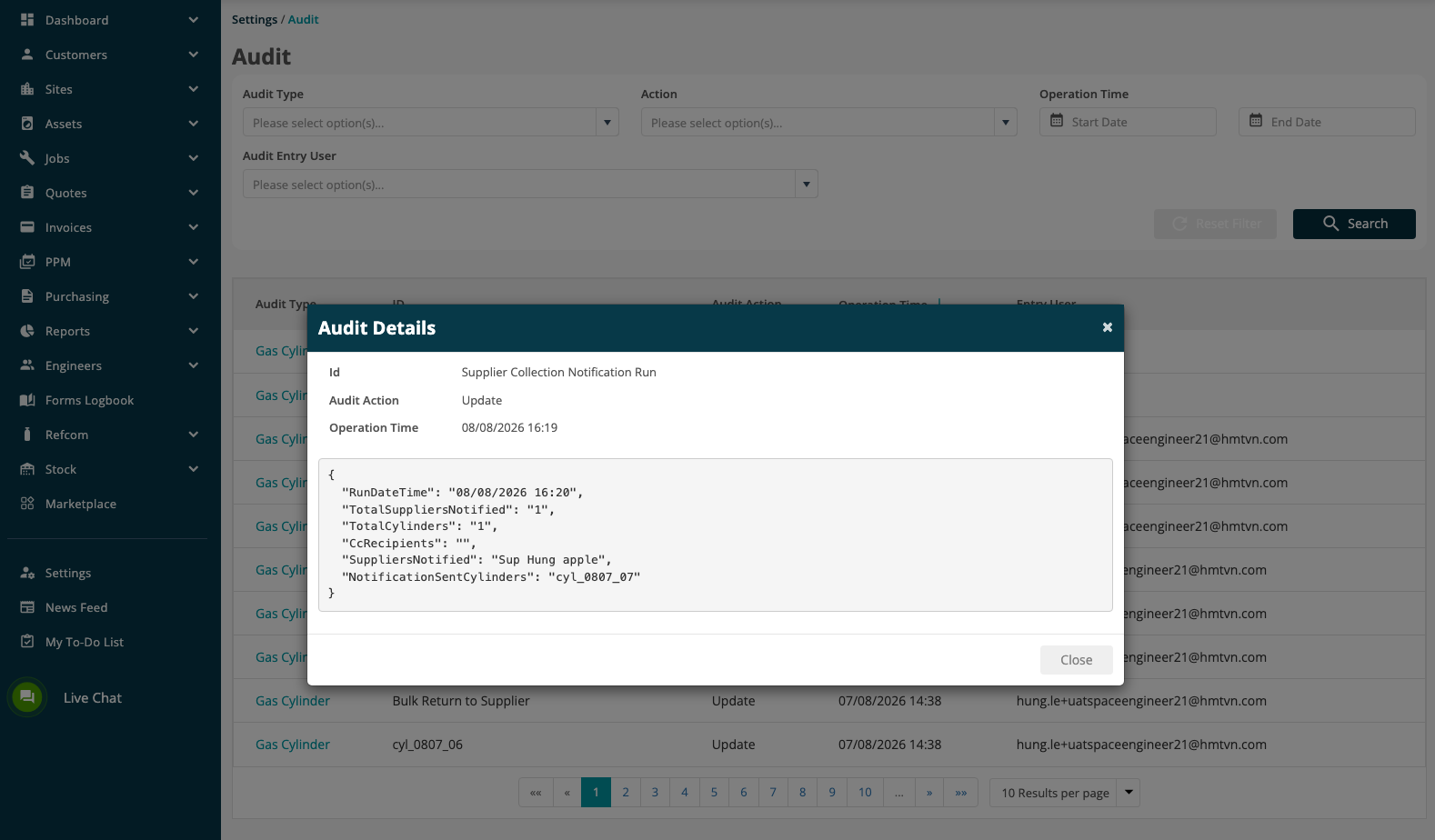Open the Gas Cylinder link in cyl_0807_06 row
The height and width of the screenshot is (840, 1435).
pos(293,745)
